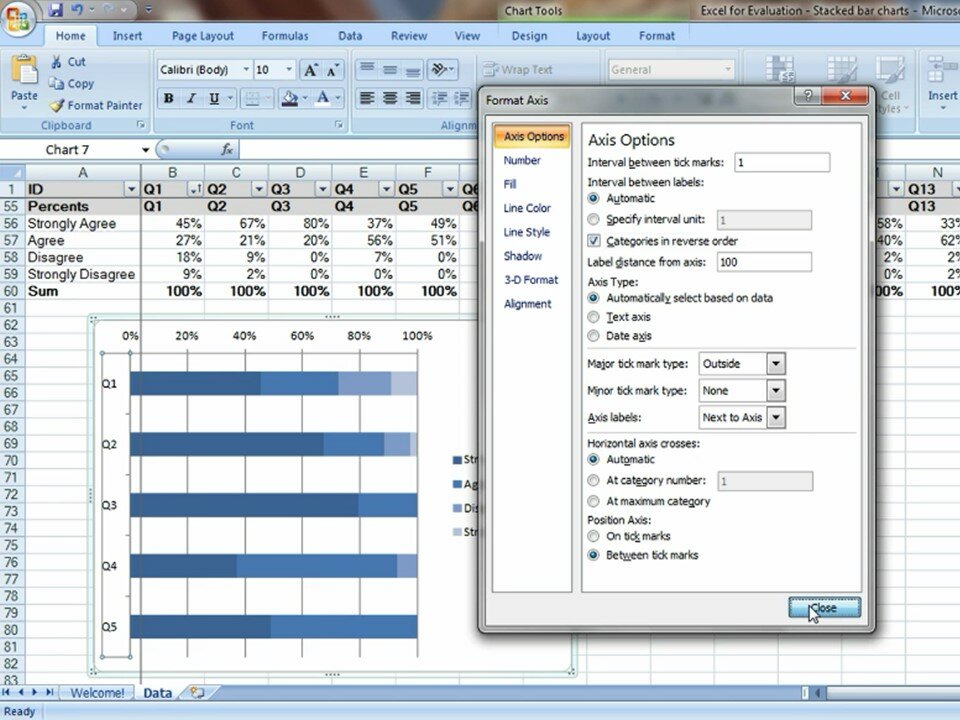Select Automatic interval between labels
This screenshot has width=960, height=720.
[593, 198]
